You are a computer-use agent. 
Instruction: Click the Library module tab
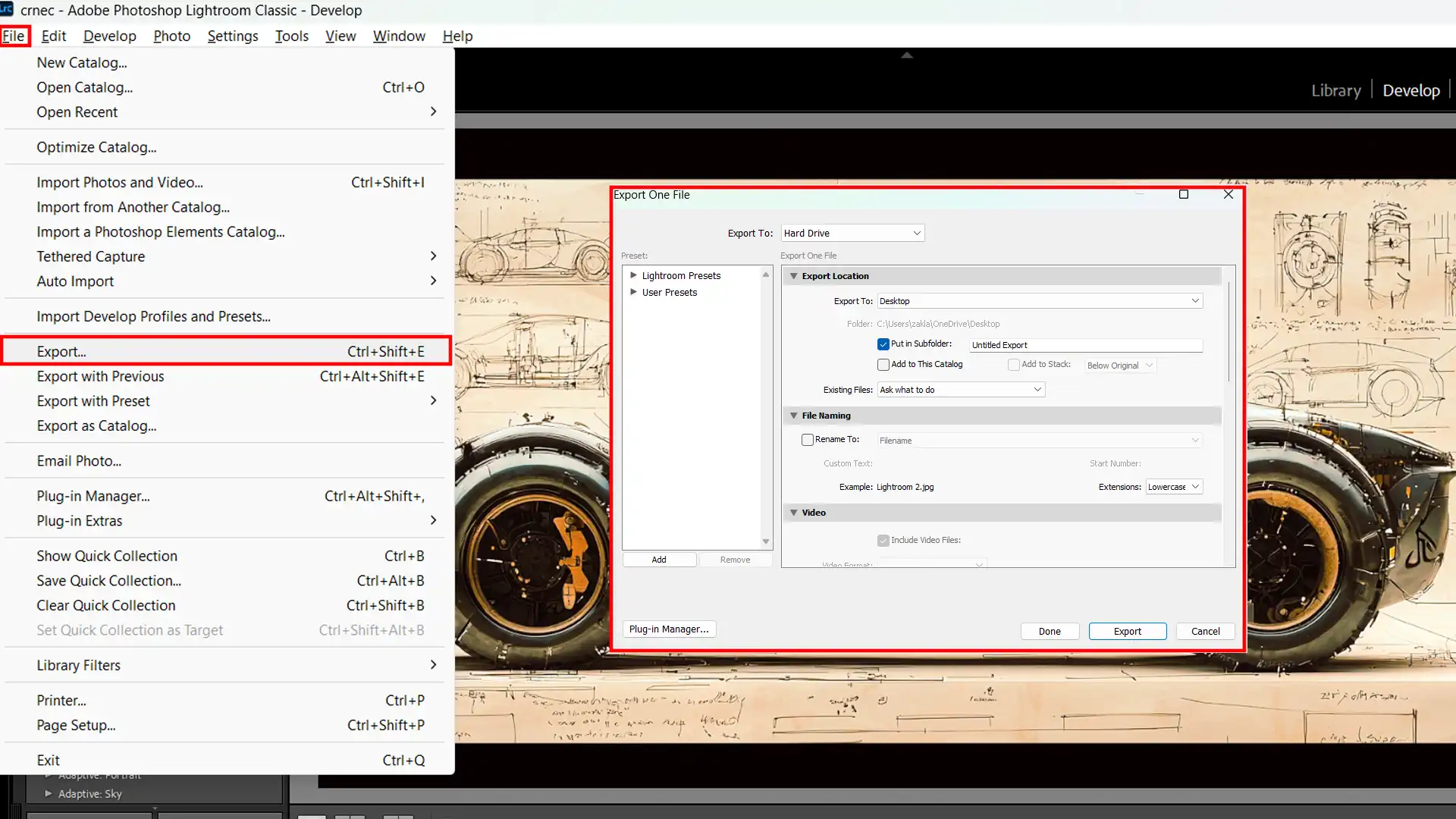pos(1337,90)
